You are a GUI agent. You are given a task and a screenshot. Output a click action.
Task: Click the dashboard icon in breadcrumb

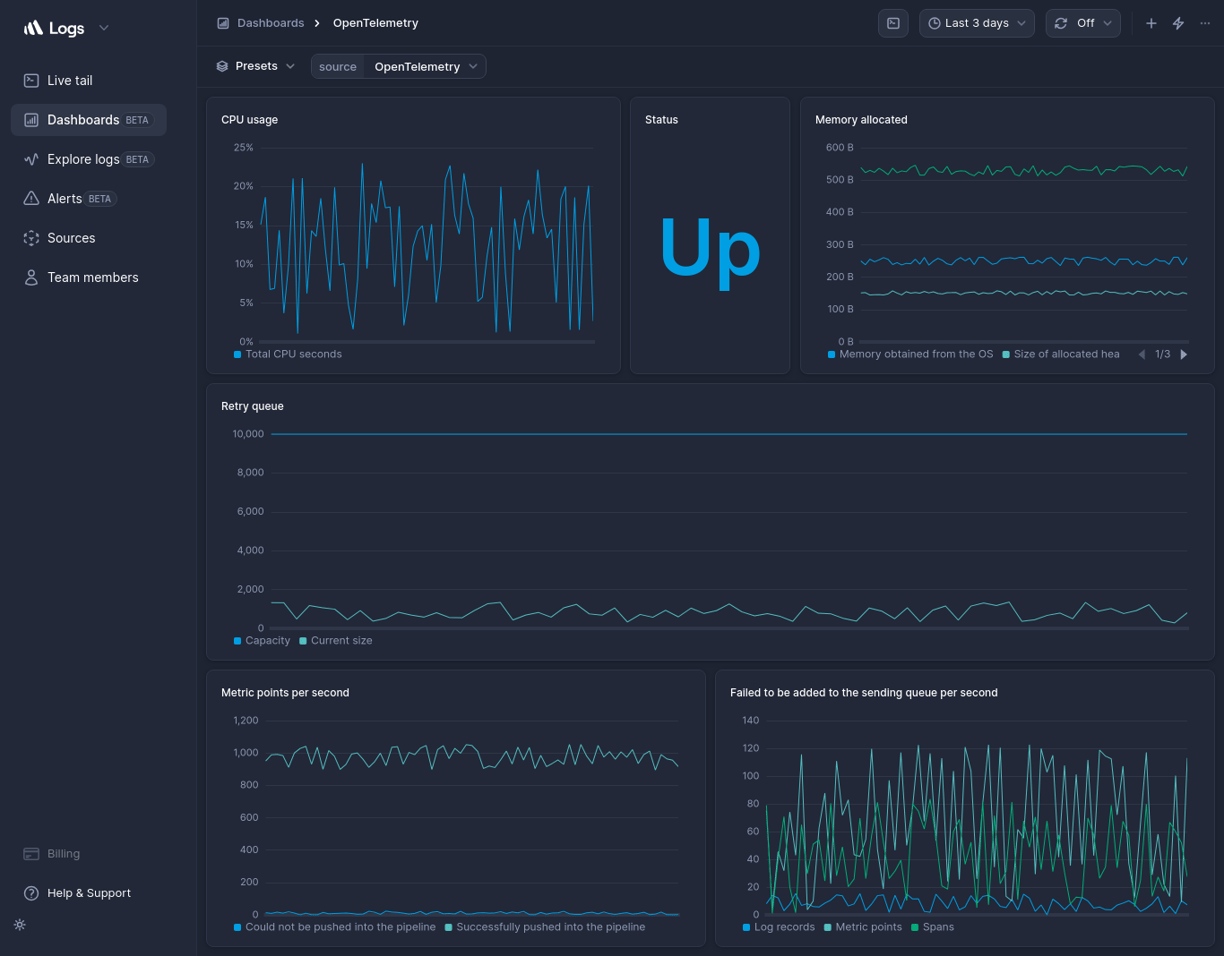coord(223,23)
